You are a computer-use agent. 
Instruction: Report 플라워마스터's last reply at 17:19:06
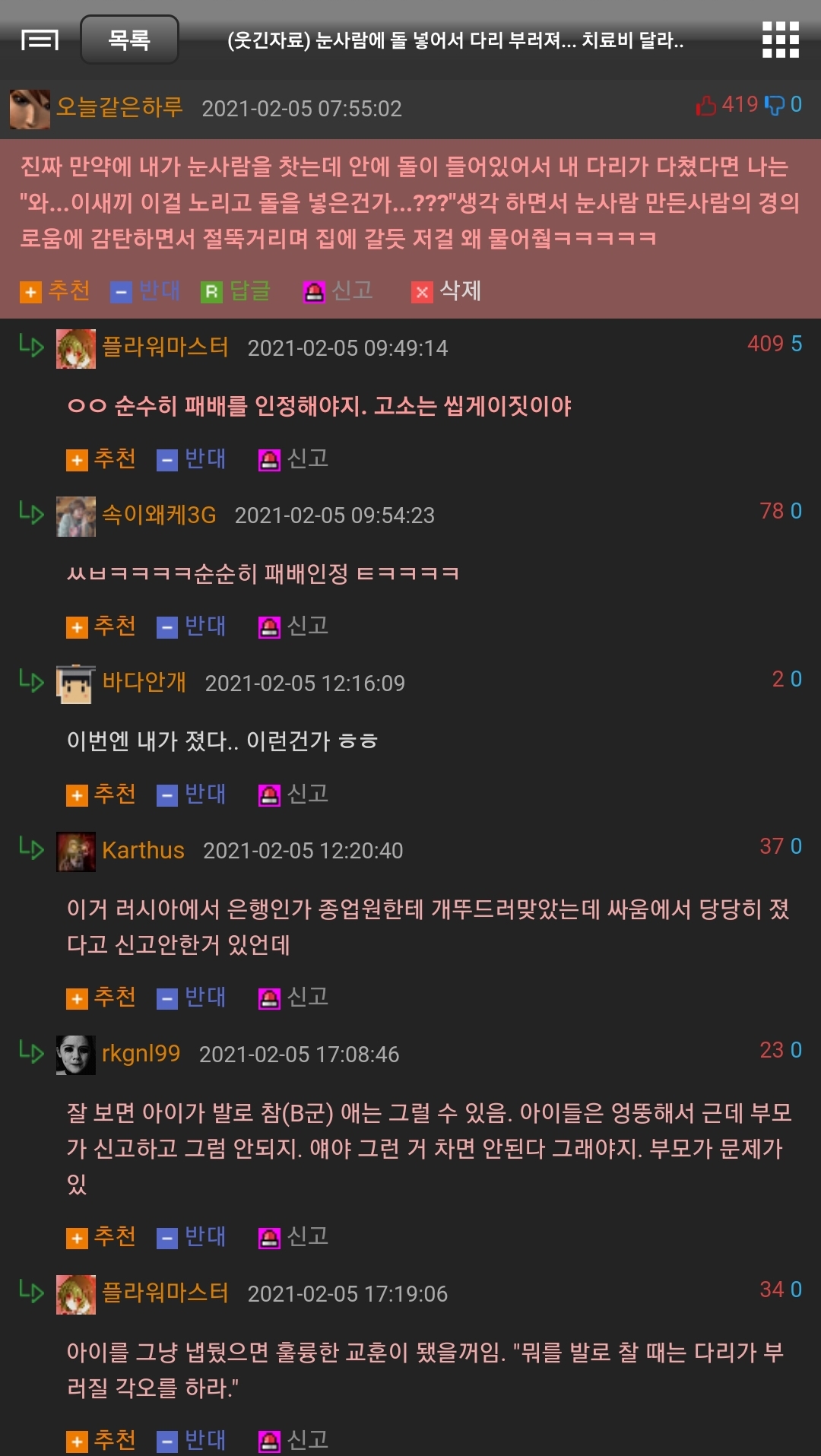click(x=293, y=1440)
